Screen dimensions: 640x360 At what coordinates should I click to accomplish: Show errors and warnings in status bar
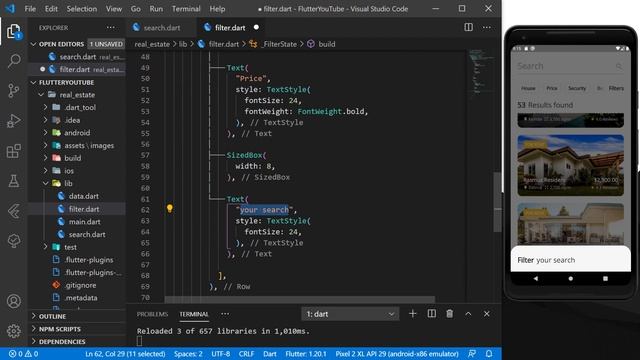click(x=23, y=353)
